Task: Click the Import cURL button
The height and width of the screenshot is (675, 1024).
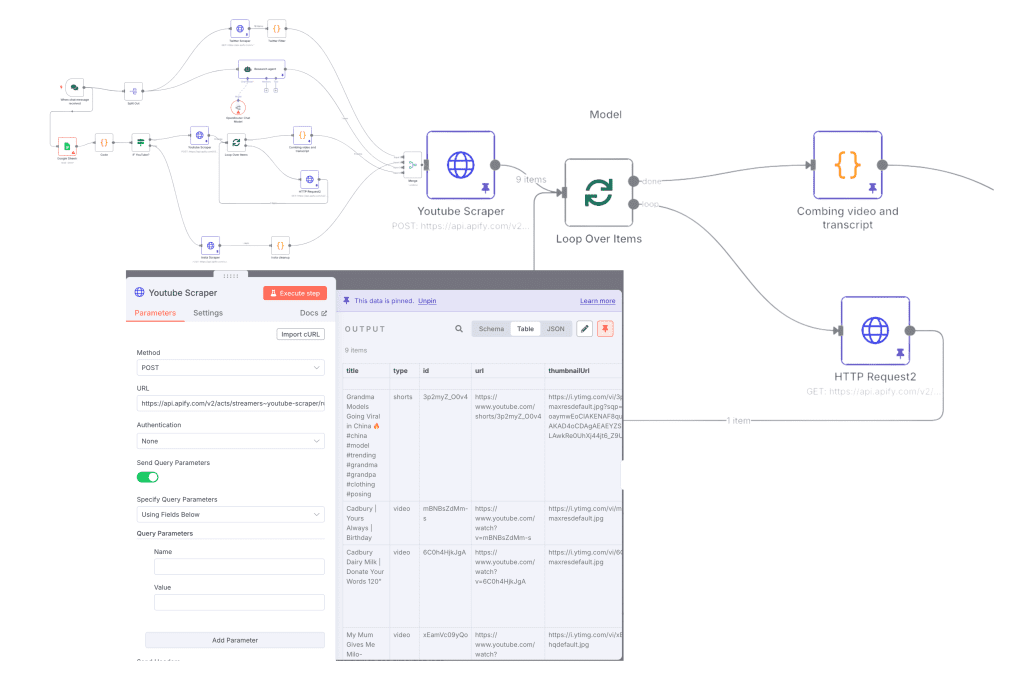Action: coord(300,334)
